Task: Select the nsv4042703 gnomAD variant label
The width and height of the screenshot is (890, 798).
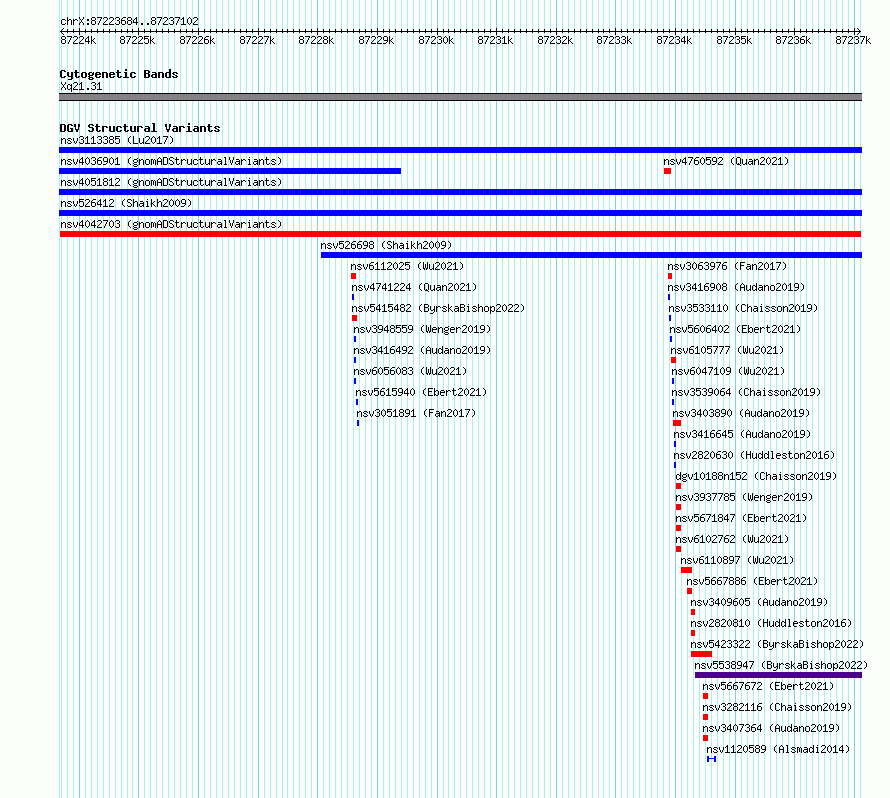Action: 171,224
